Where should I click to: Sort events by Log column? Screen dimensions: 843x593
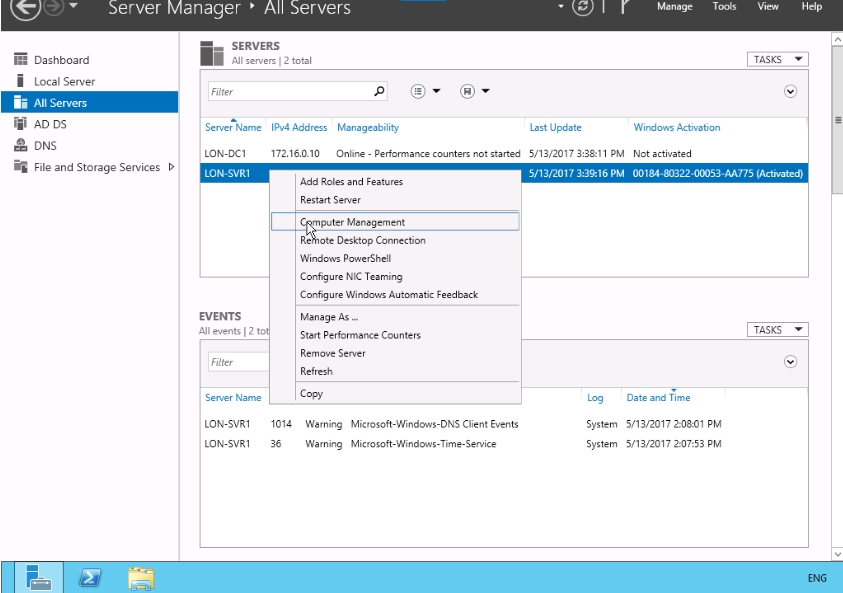pos(595,398)
